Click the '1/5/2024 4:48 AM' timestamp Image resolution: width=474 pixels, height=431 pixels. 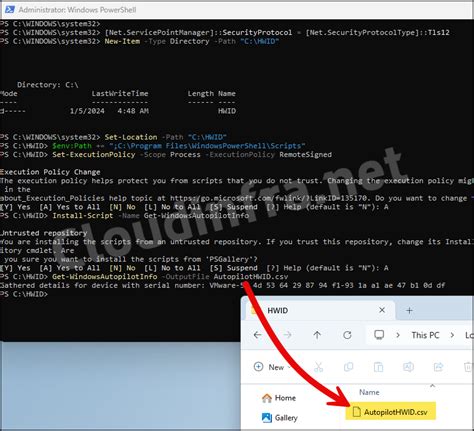tap(109, 111)
